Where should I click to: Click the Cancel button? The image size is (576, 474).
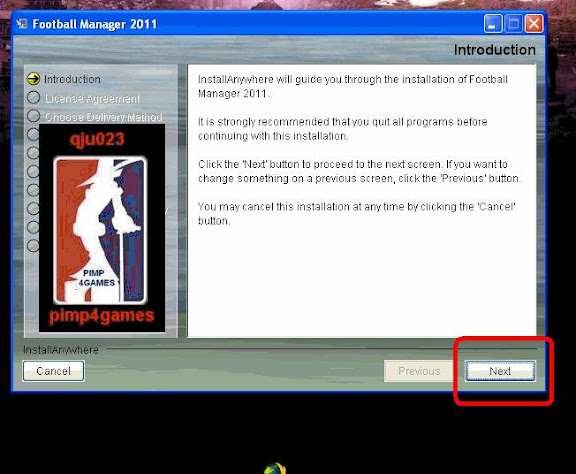53,371
